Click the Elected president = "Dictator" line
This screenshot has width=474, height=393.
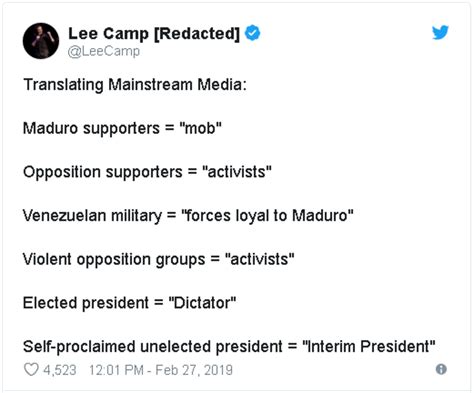[x=129, y=303]
